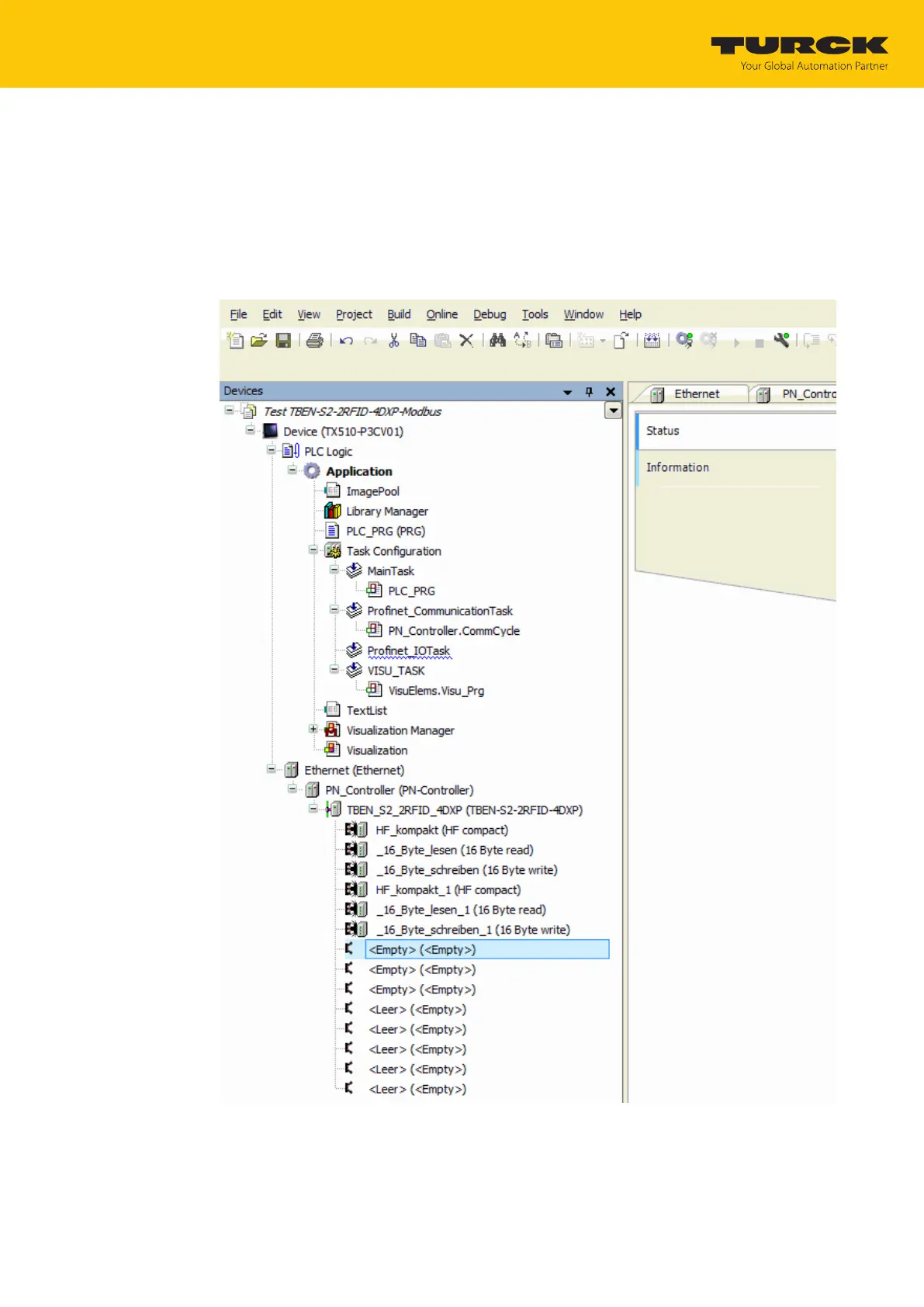
Task: Select the TextList tree item
Action: pos(366,710)
